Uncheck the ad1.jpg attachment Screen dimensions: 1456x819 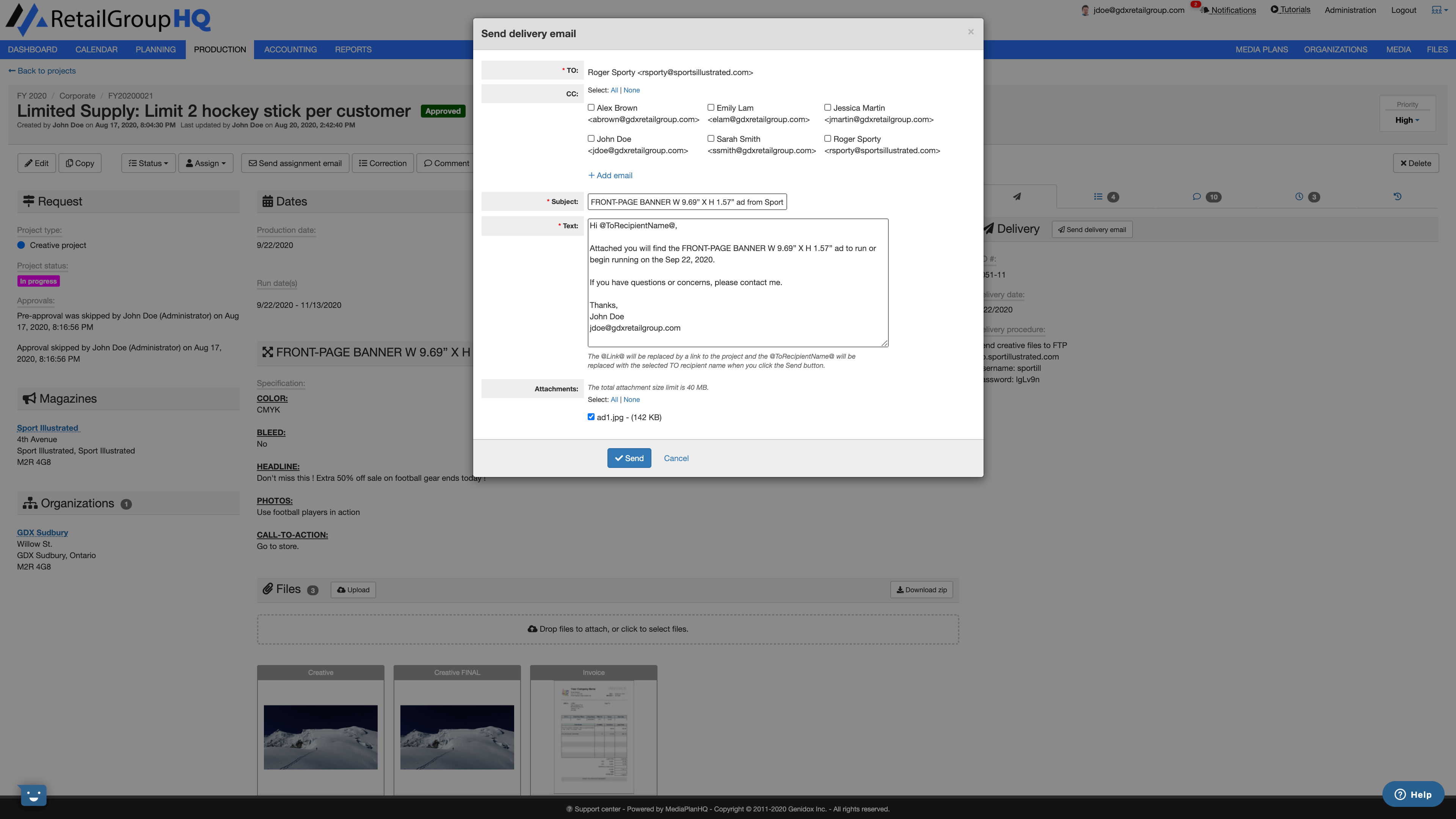pos(591,417)
